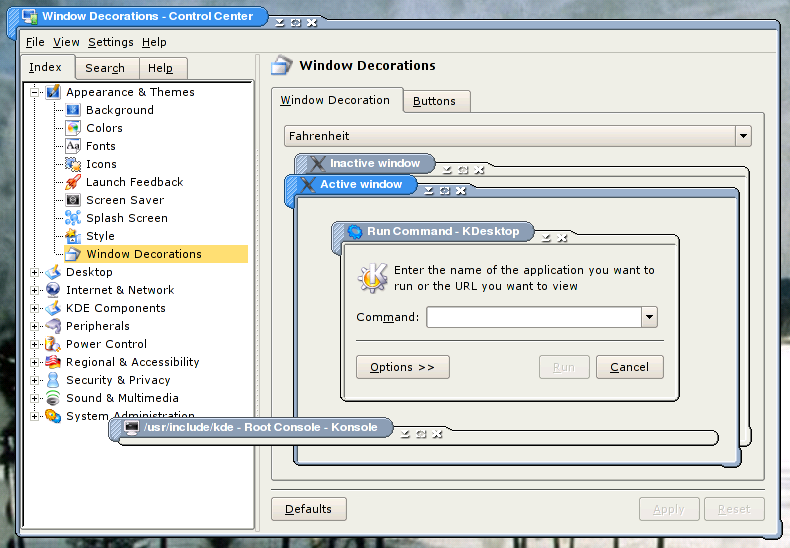Click the Style module icon
Image resolution: width=790 pixels, height=548 pixels.
[73, 236]
